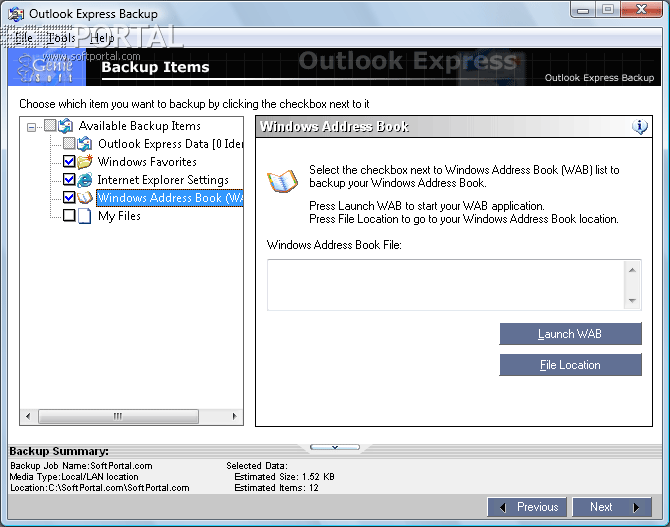Click the Available Backup Items root icon
Screen dimensions: 670x527
coord(65,126)
